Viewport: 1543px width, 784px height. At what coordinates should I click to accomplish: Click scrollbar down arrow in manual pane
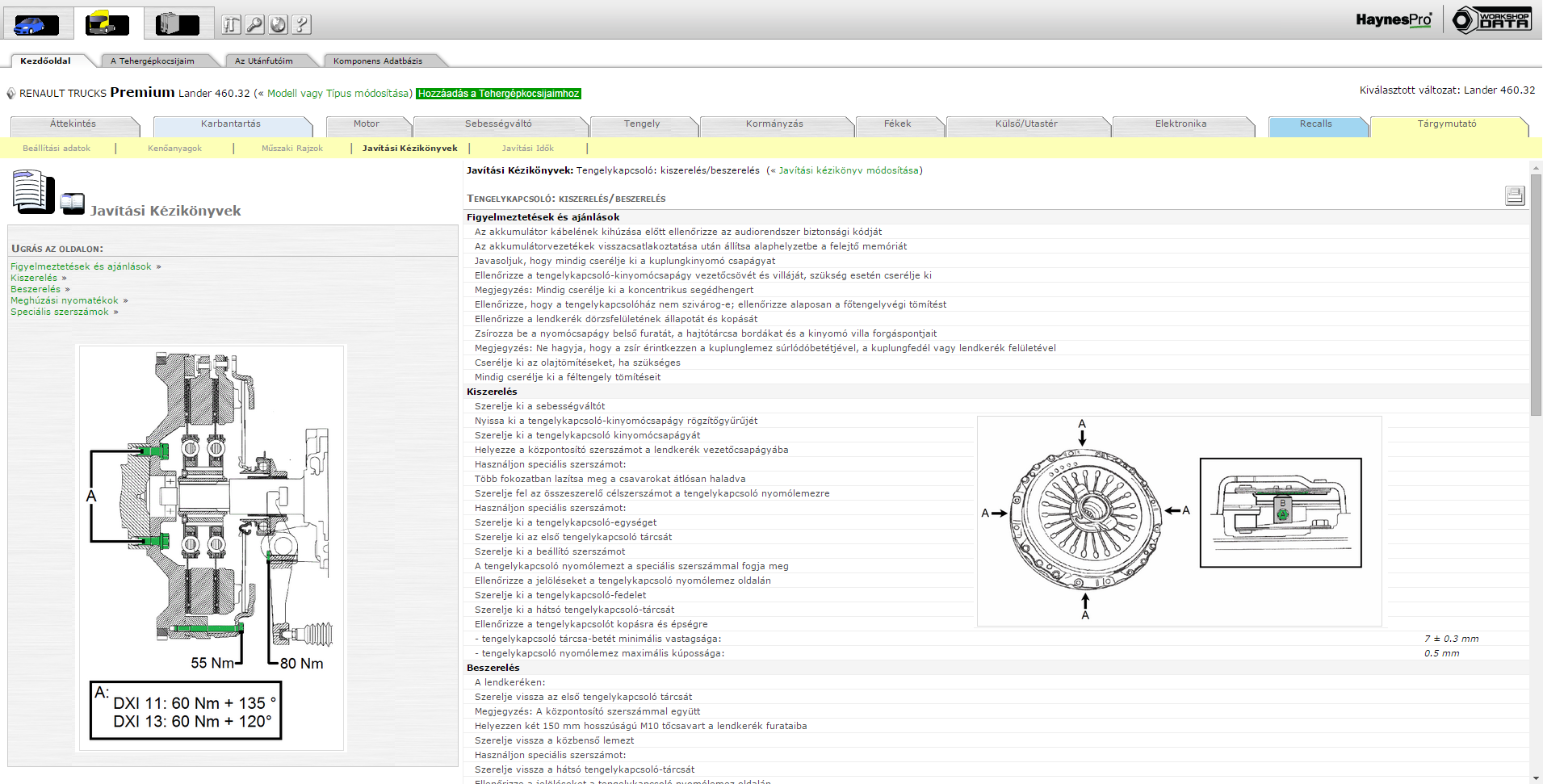coord(1536,778)
